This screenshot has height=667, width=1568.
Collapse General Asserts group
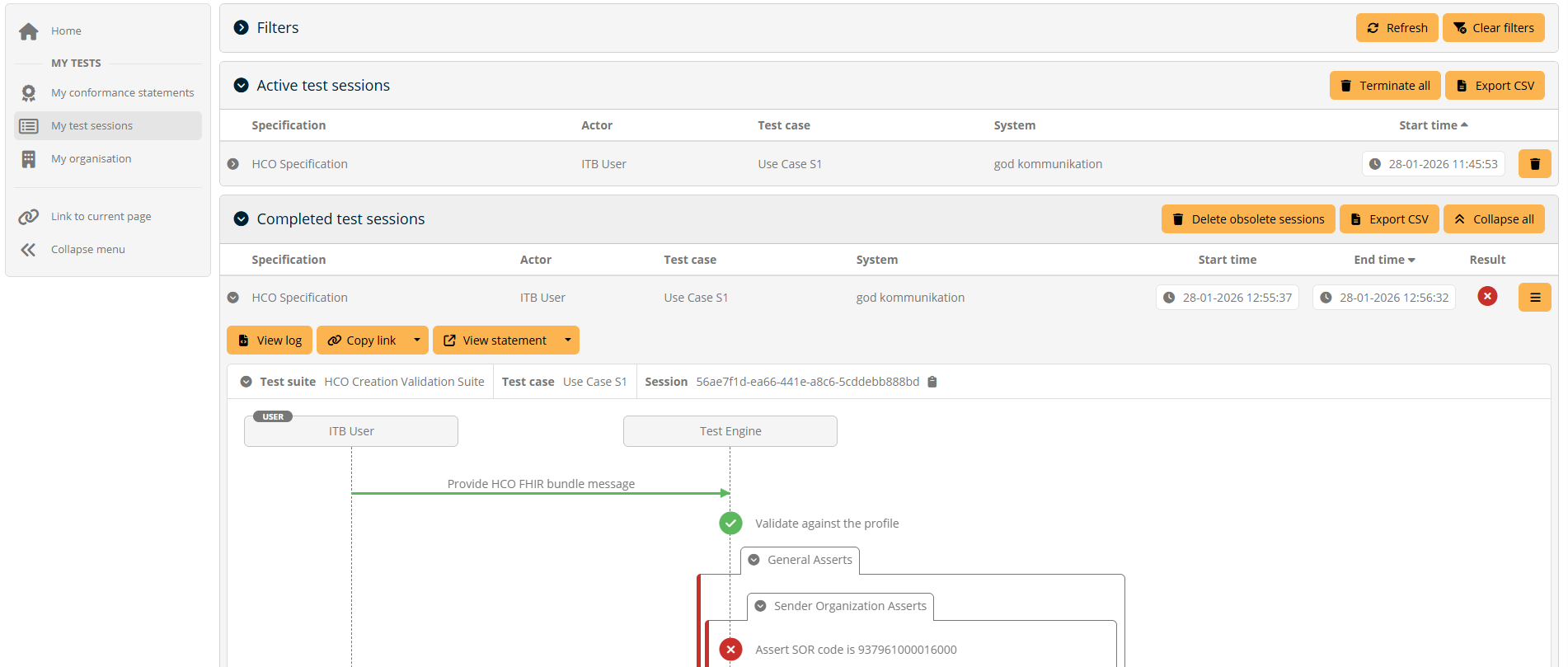(x=754, y=560)
